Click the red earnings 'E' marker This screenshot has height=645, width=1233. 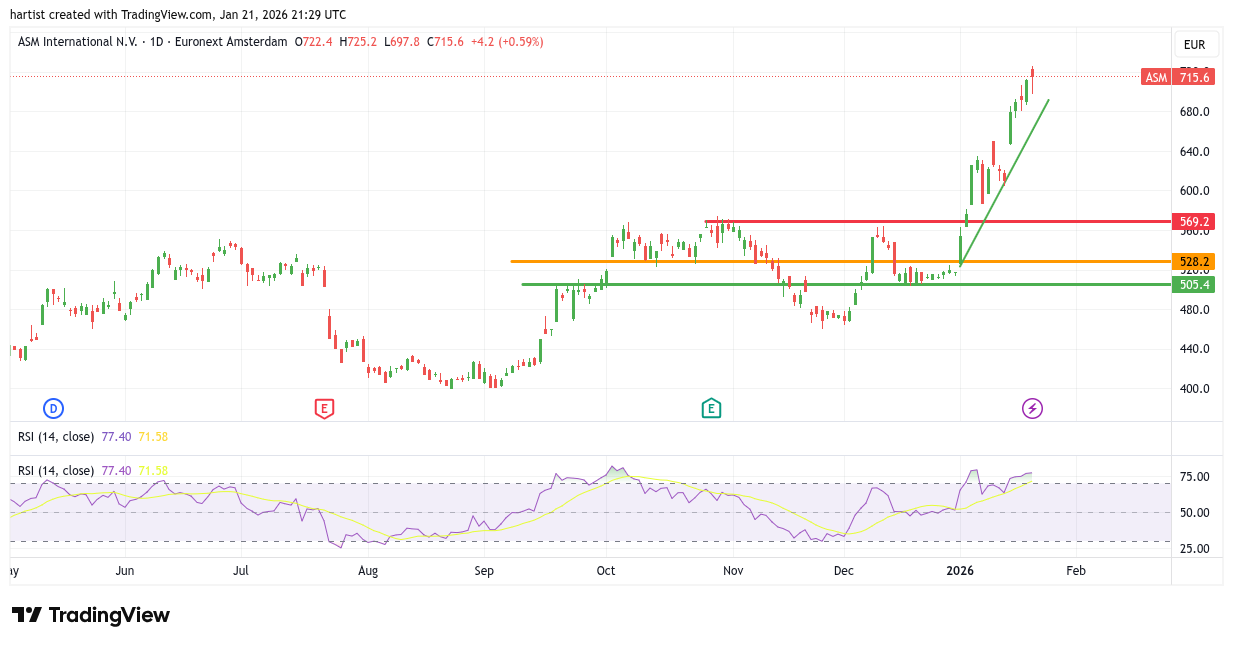point(323,408)
